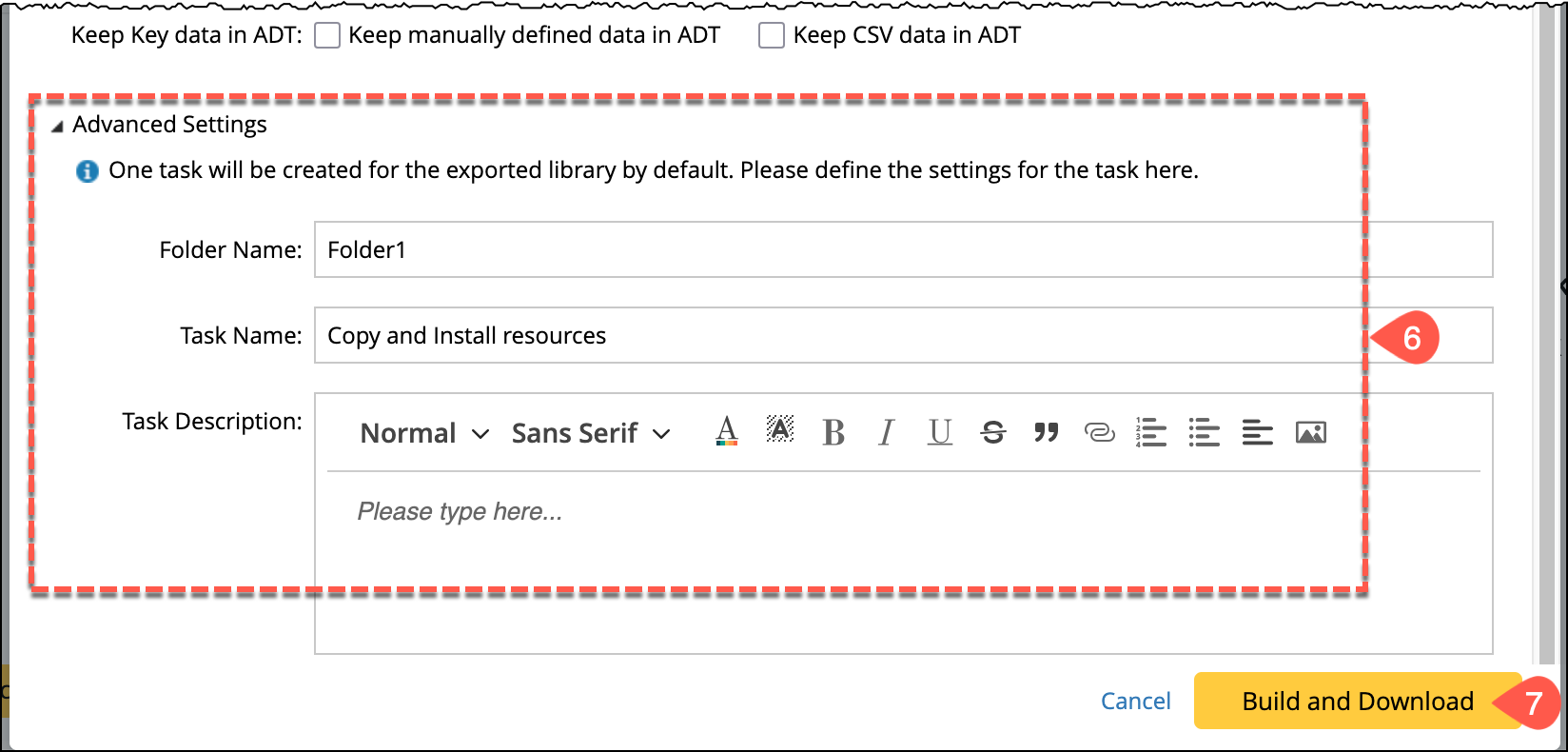1568x752 pixels.
Task: Insert an image into the description
Action: (x=1311, y=433)
